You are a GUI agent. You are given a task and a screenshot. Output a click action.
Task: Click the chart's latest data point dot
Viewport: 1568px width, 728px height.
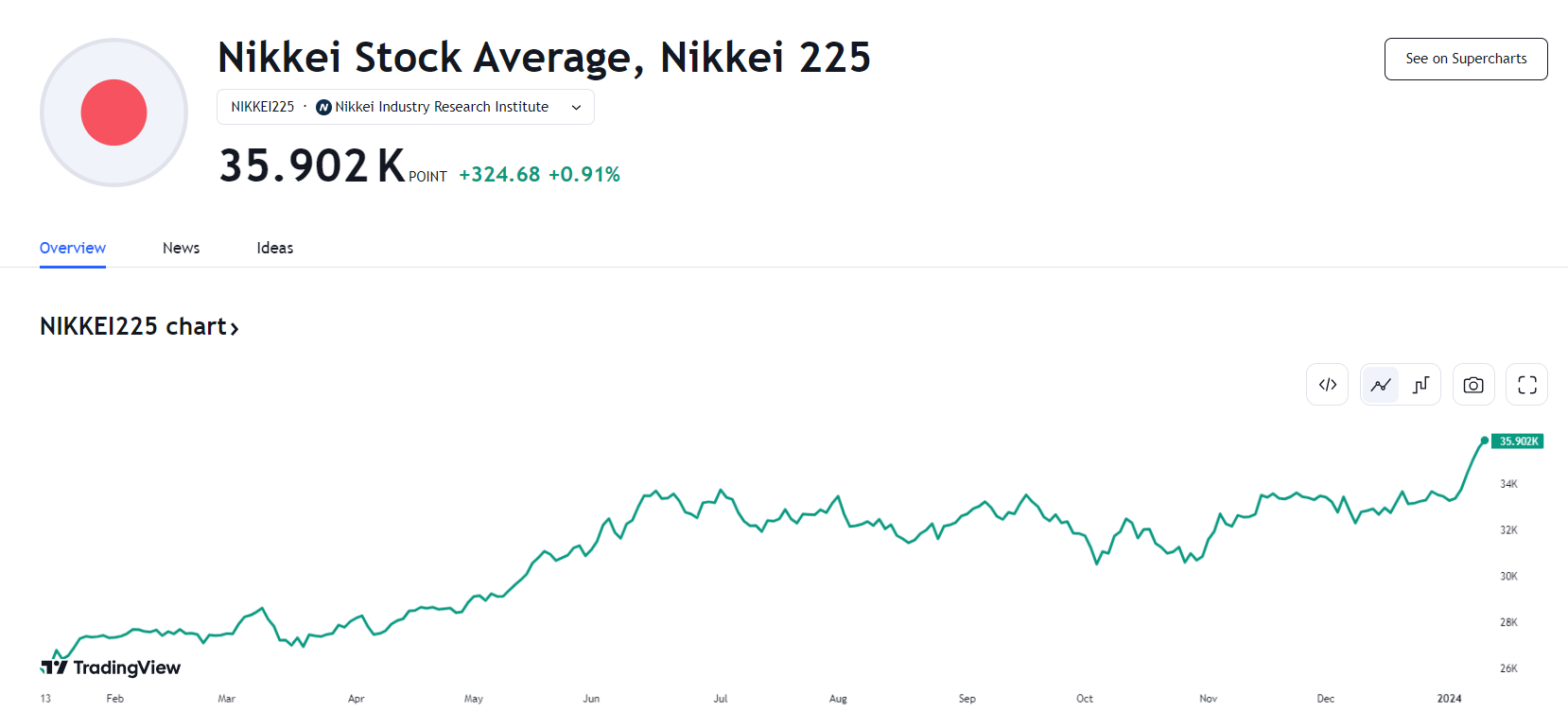[x=1484, y=441]
